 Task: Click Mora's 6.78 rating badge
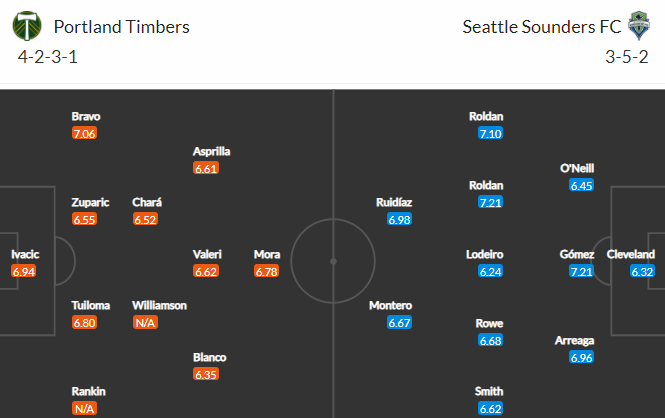tap(267, 271)
